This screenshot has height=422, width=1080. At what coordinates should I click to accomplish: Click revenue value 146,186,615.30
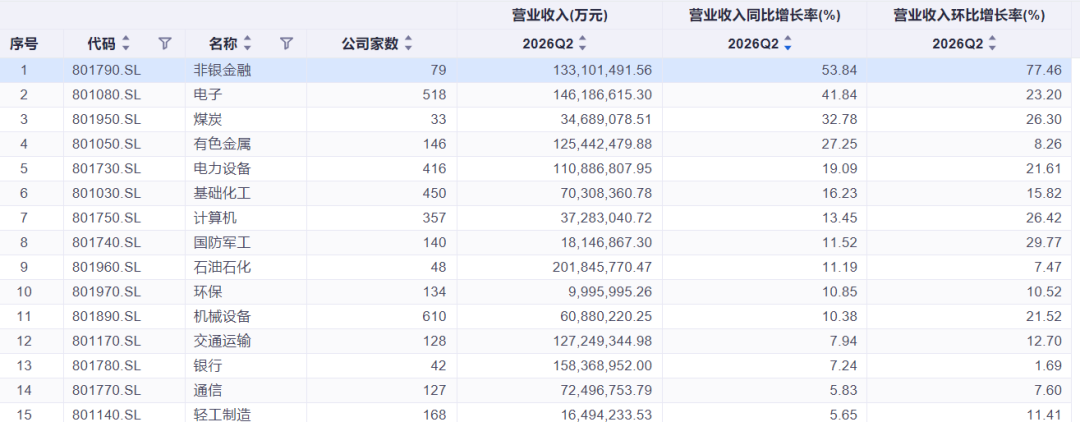tap(602, 94)
